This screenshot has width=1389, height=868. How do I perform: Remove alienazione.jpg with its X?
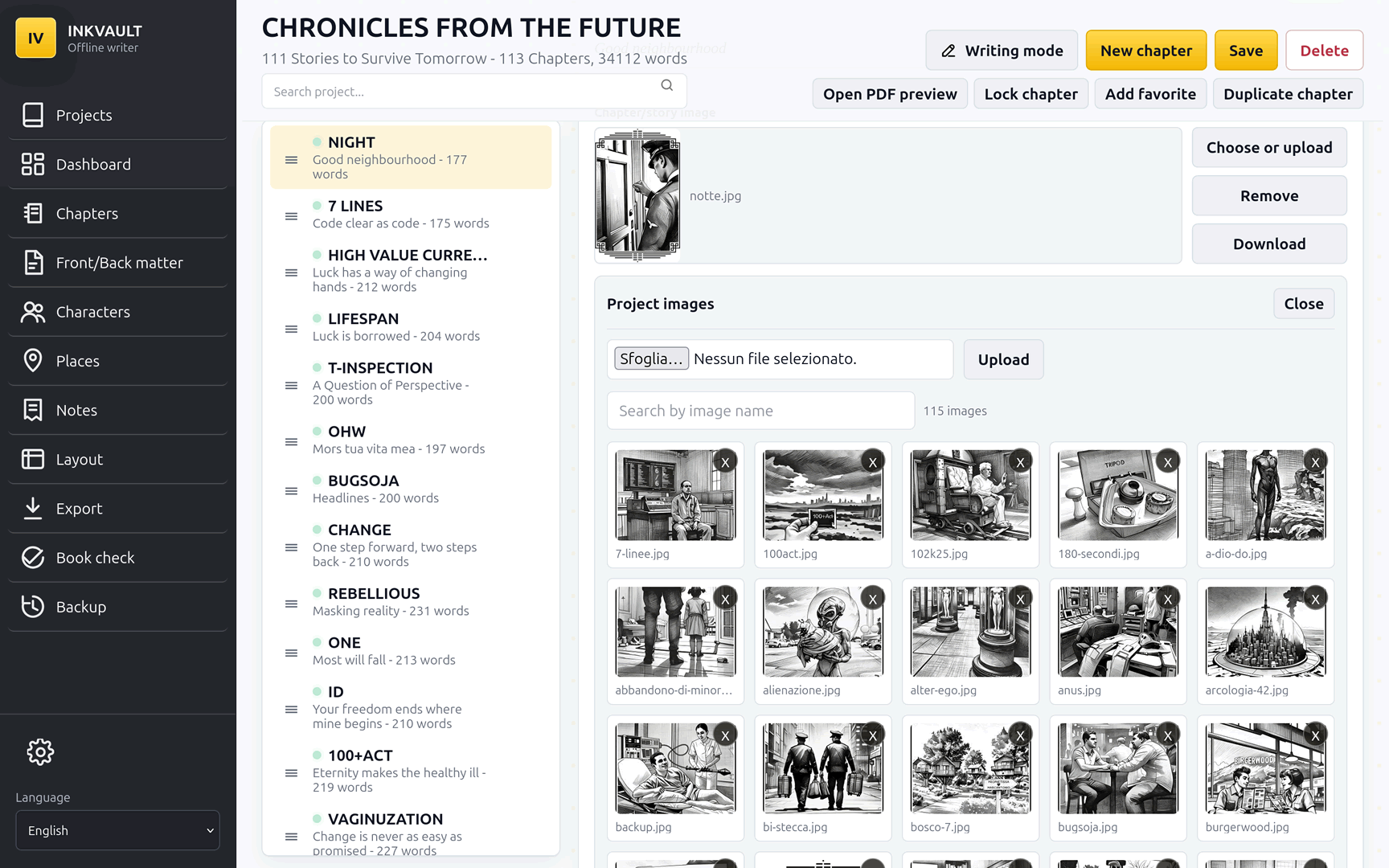873,598
